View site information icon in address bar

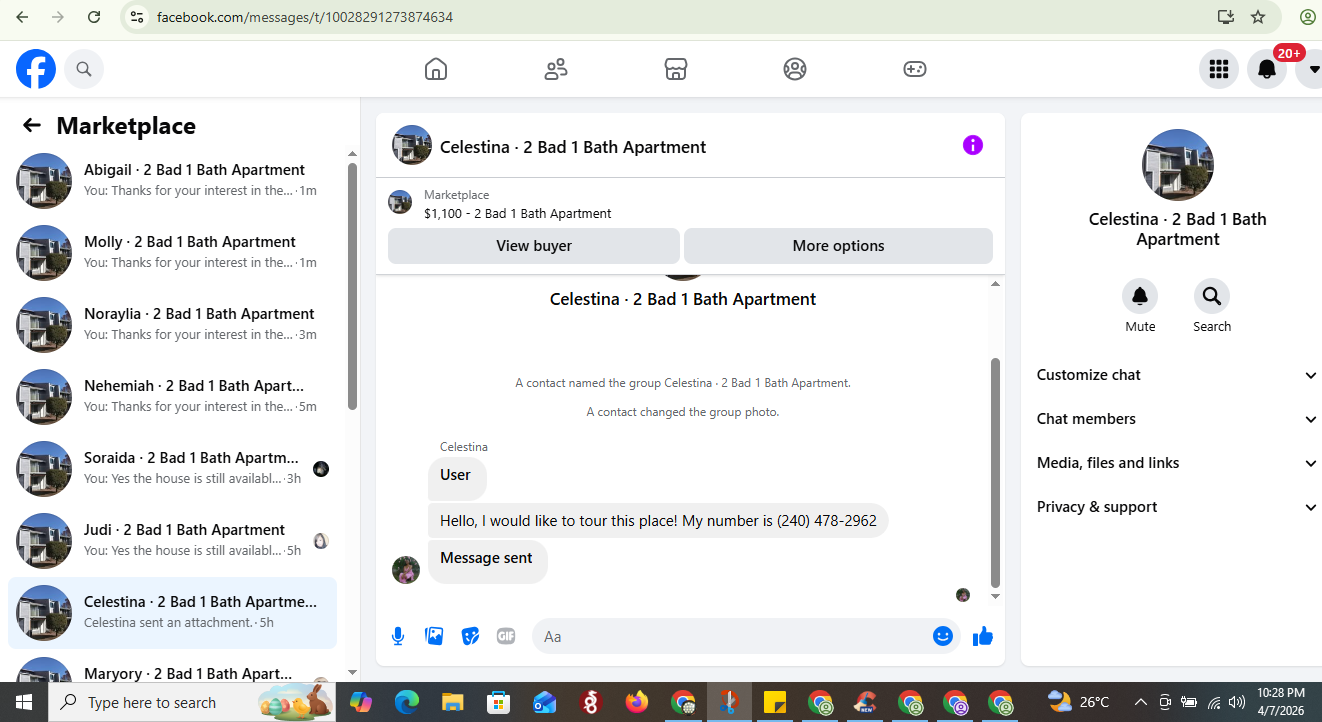[138, 17]
